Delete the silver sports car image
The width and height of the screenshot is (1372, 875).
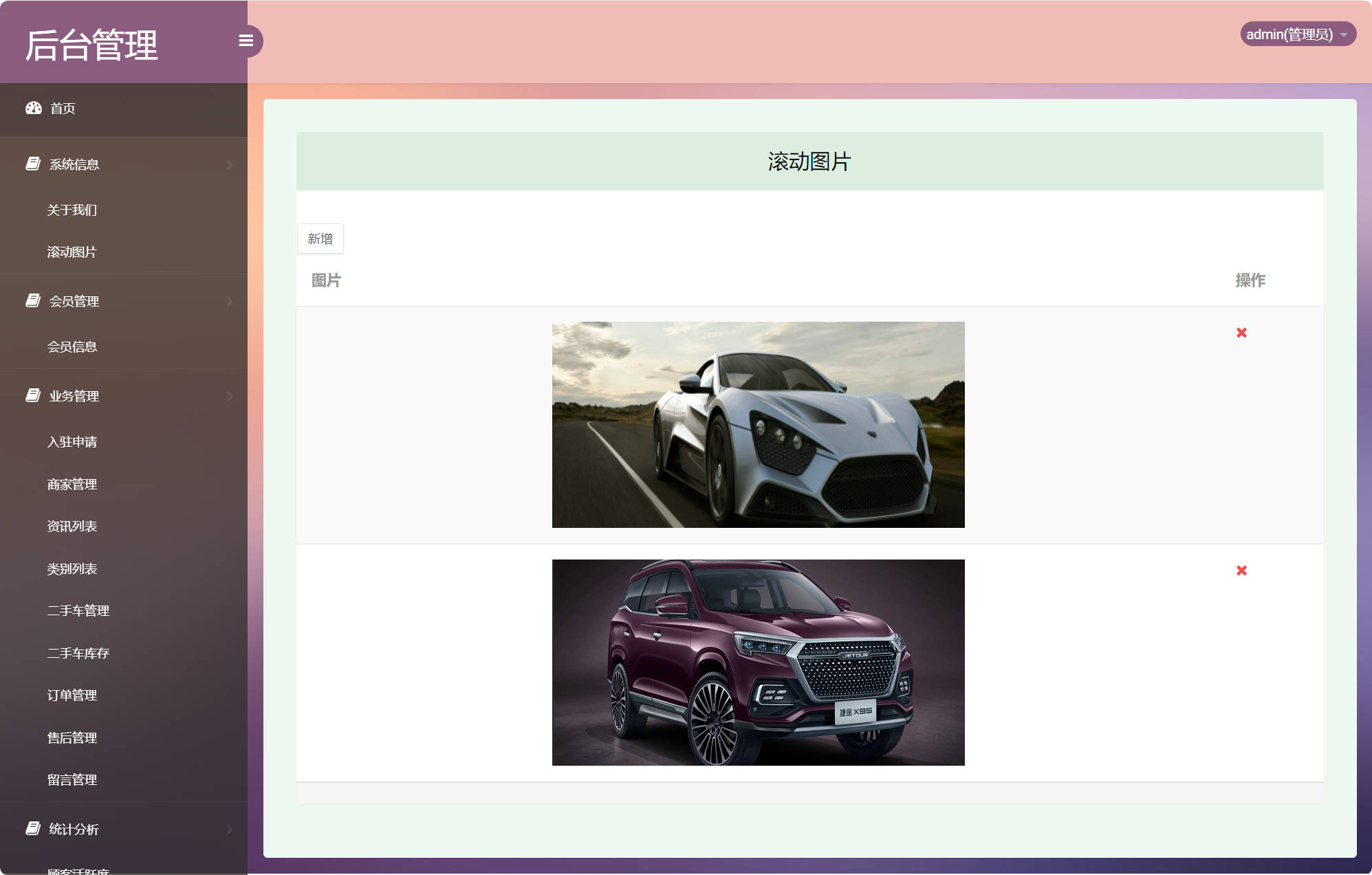[1241, 333]
